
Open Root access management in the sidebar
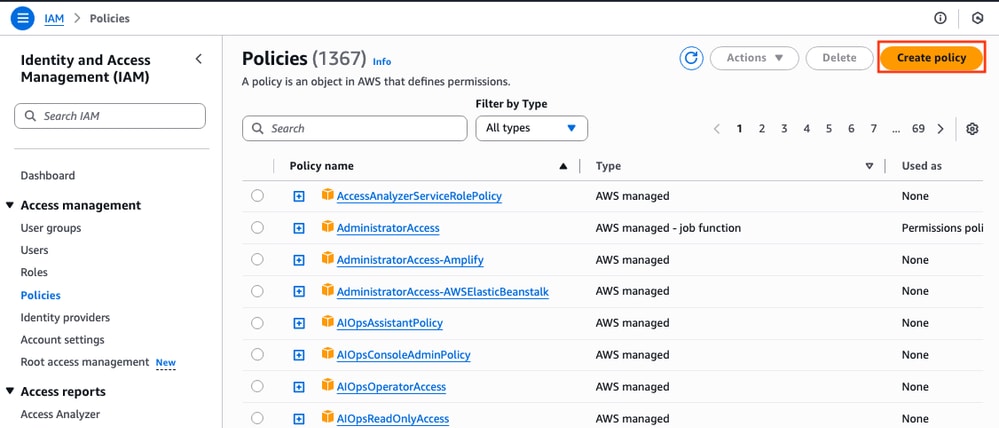pyautogui.click(x=85, y=362)
